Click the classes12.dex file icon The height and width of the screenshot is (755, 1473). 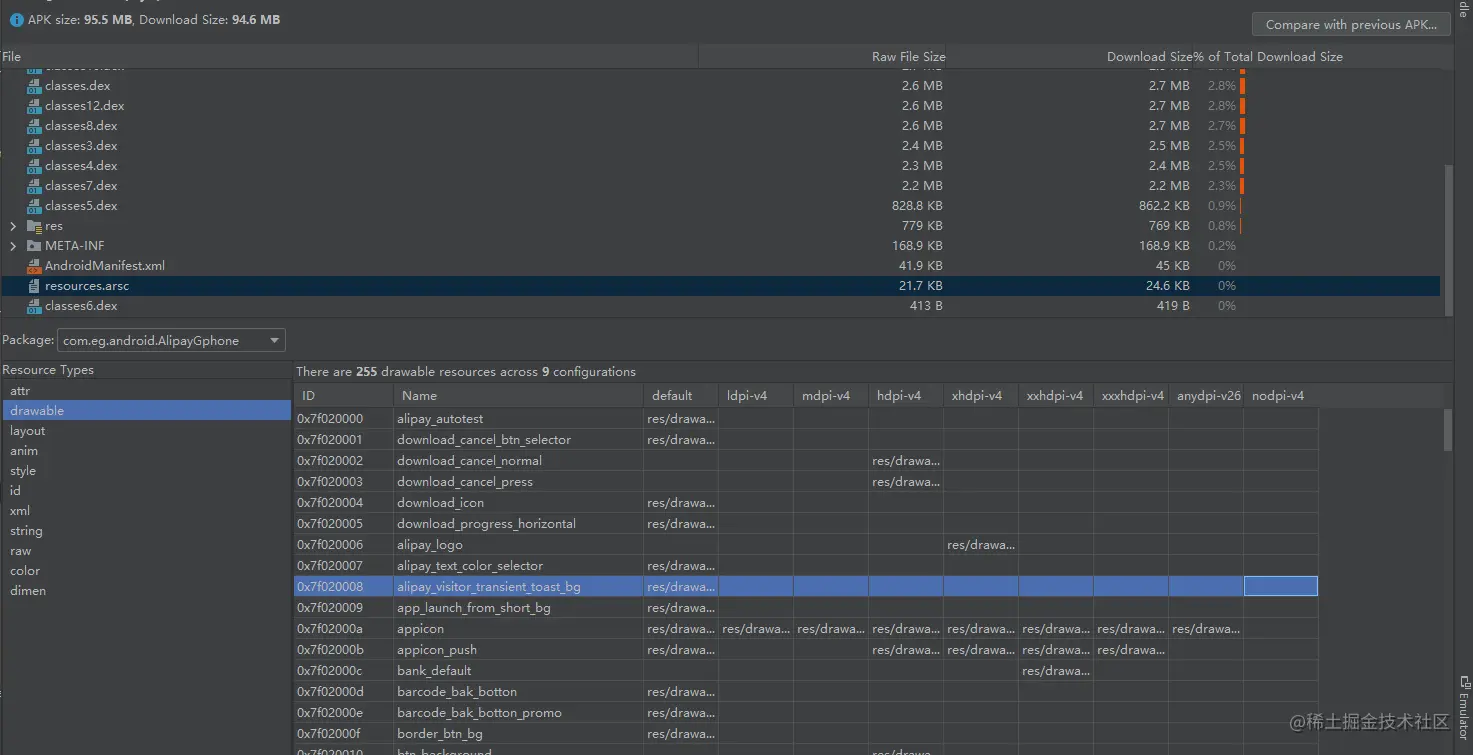(x=34, y=106)
